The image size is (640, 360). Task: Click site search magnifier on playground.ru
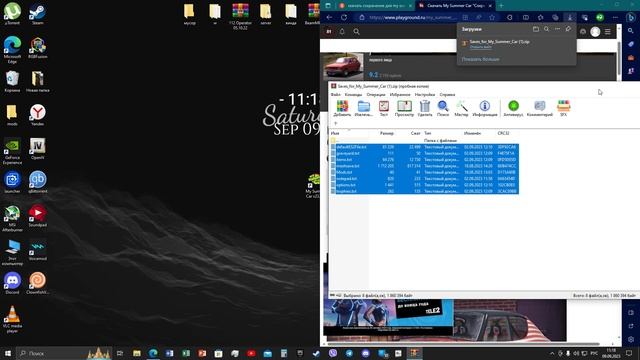click(x=356, y=31)
